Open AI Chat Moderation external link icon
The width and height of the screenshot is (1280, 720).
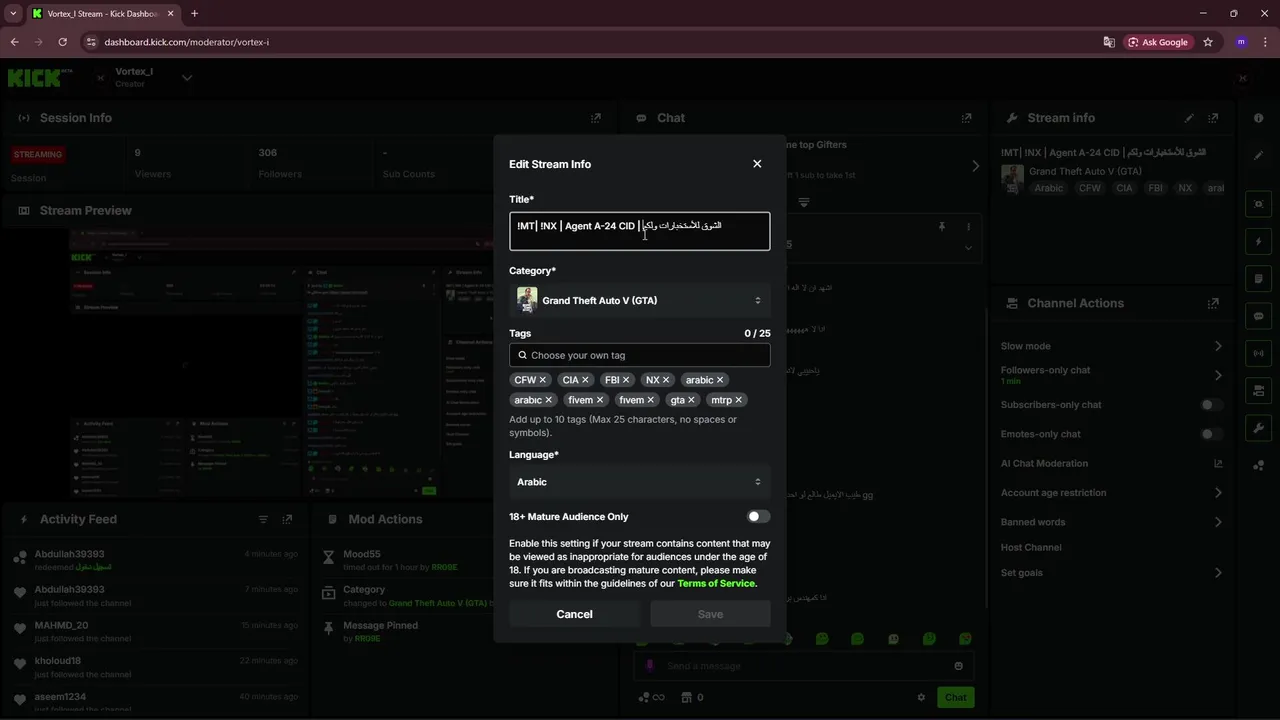pos(1218,464)
